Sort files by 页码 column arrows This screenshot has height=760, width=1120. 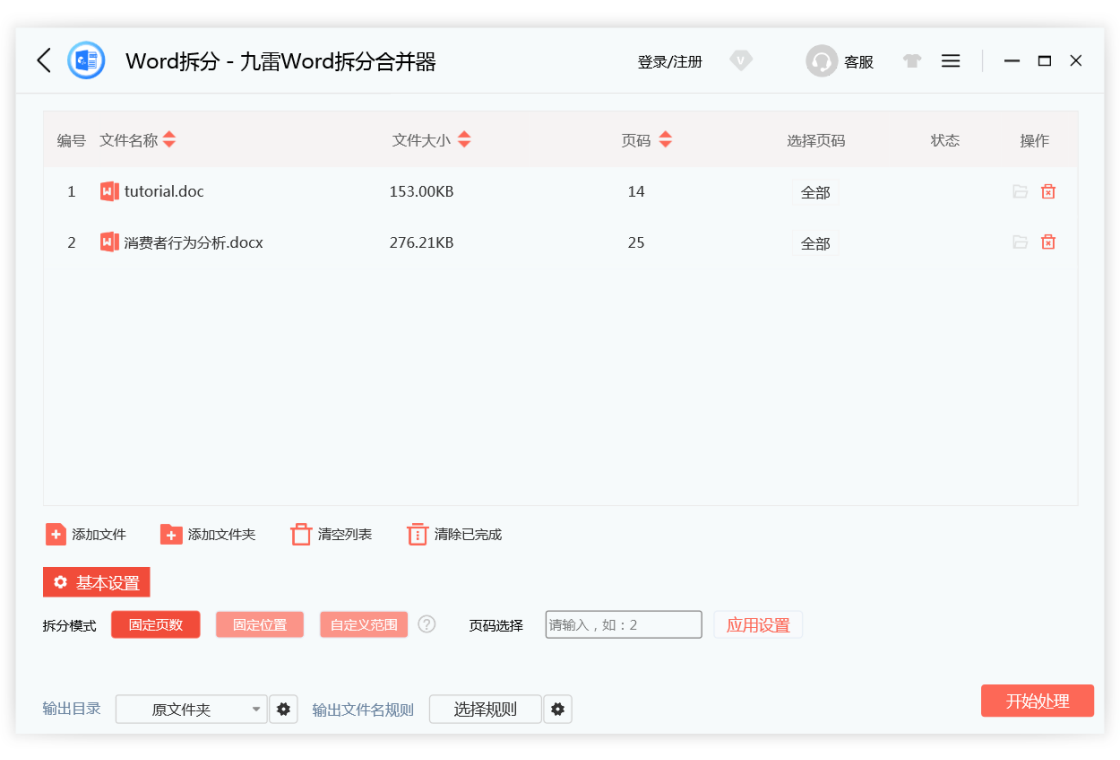(x=664, y=140)
